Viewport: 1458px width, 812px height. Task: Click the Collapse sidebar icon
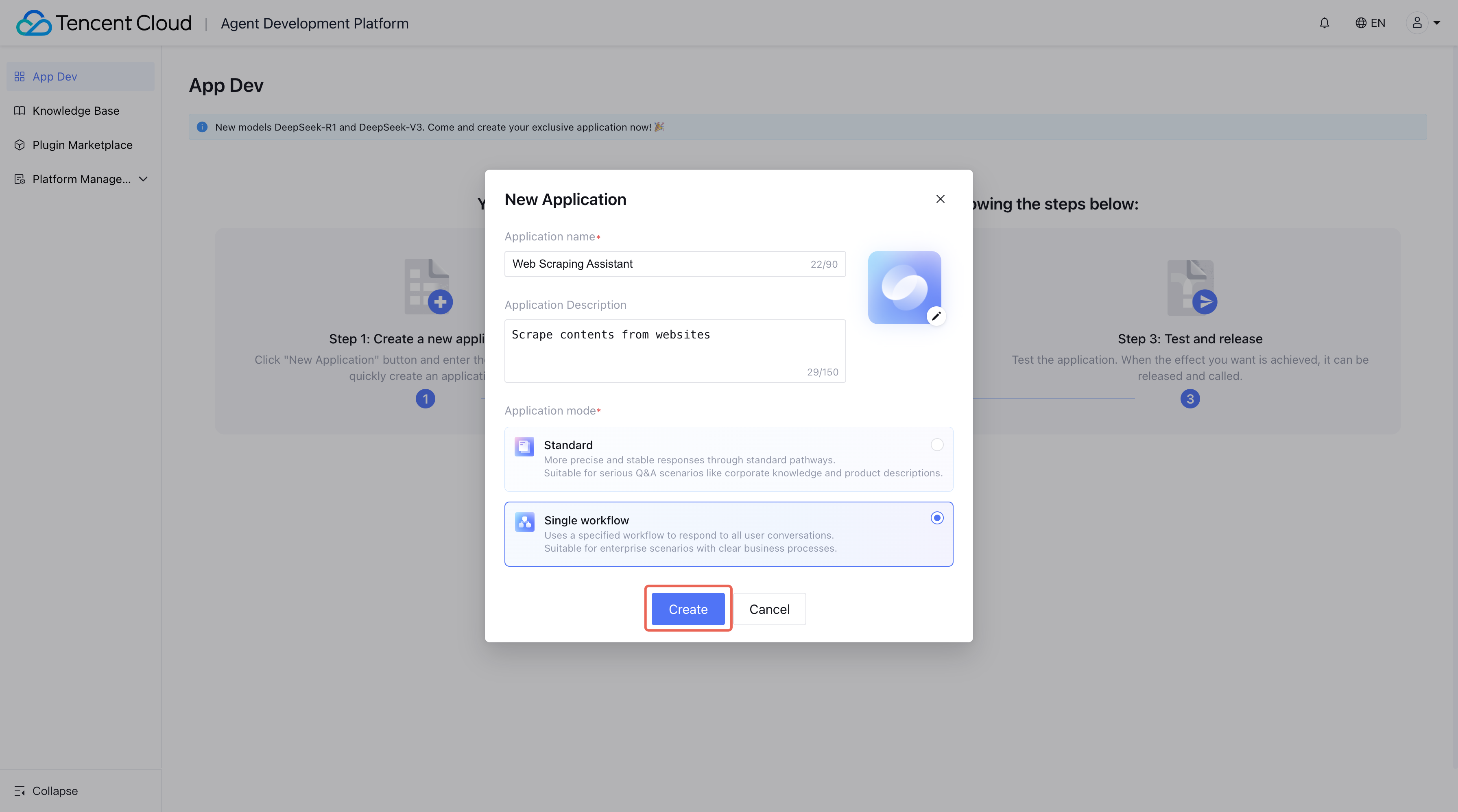click(20, 790)
